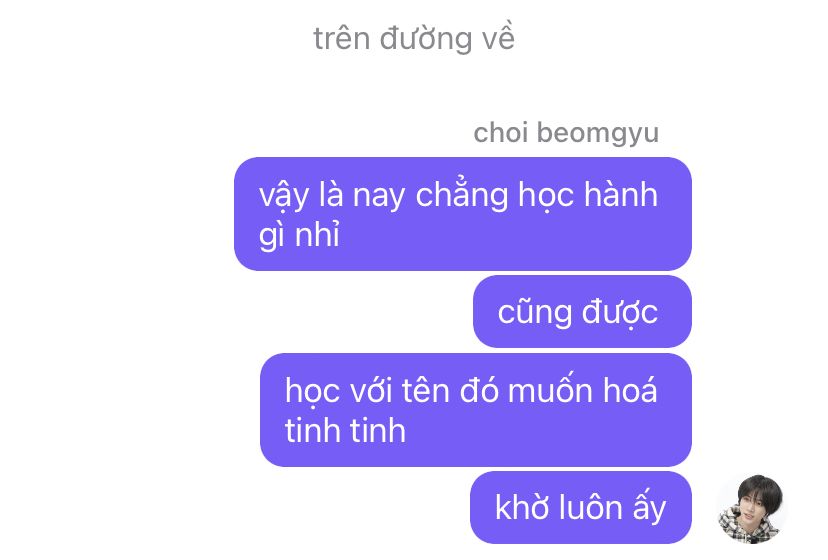Select the 'cũng được' message bubble
Viewport: 828px width, 560px height.
pos(582,312)
